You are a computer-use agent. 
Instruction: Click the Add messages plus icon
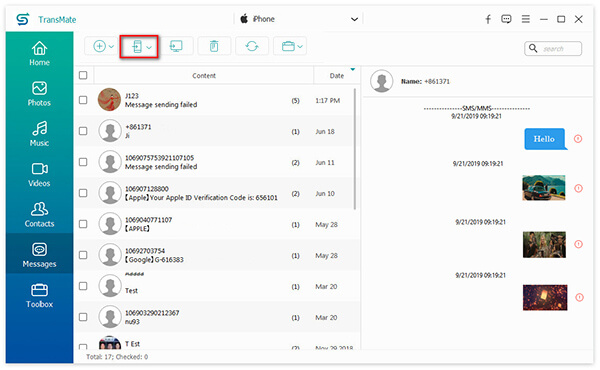pos(99,46)
